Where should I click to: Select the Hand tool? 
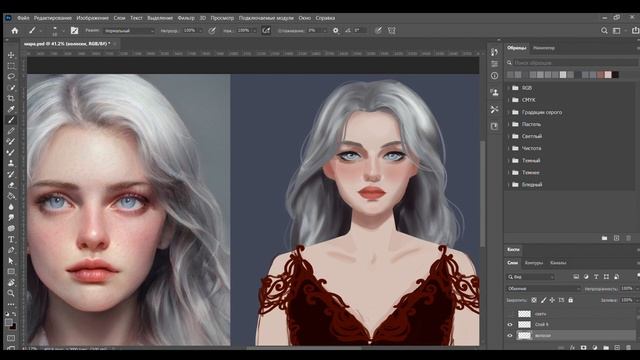coord(11,282)
